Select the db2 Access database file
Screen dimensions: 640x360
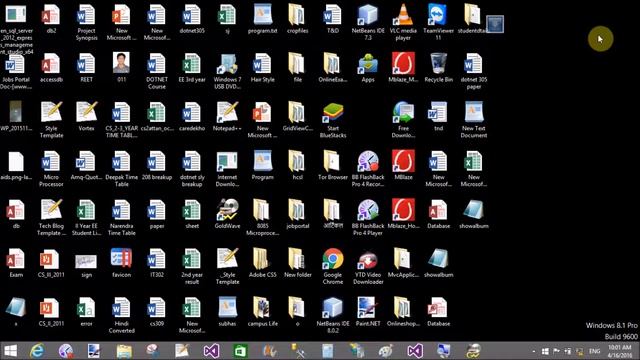[x=51, y=19]
